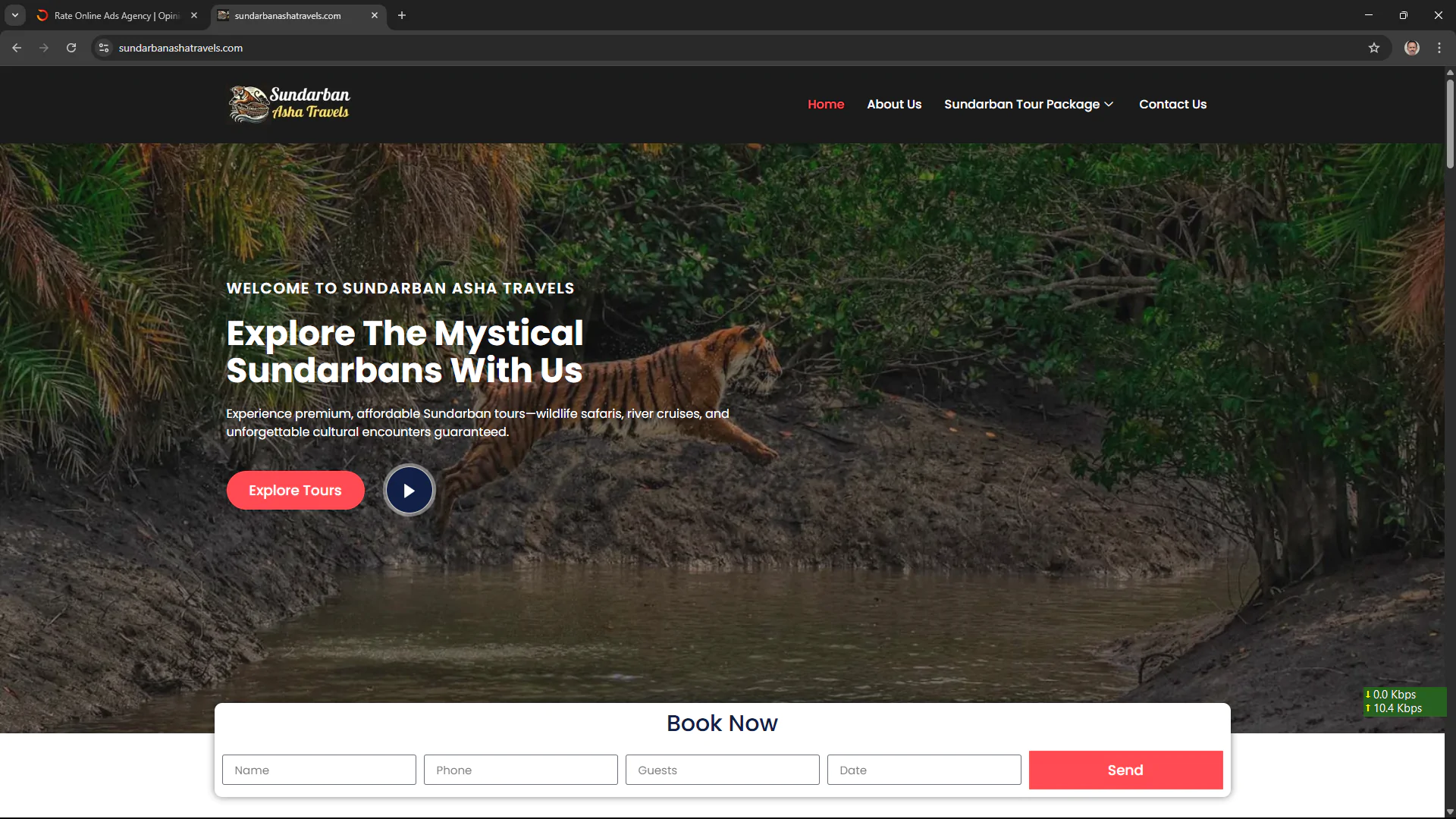Screen dimensions: 1456x819
Task: Reload the current page
Action: point(71,48)
